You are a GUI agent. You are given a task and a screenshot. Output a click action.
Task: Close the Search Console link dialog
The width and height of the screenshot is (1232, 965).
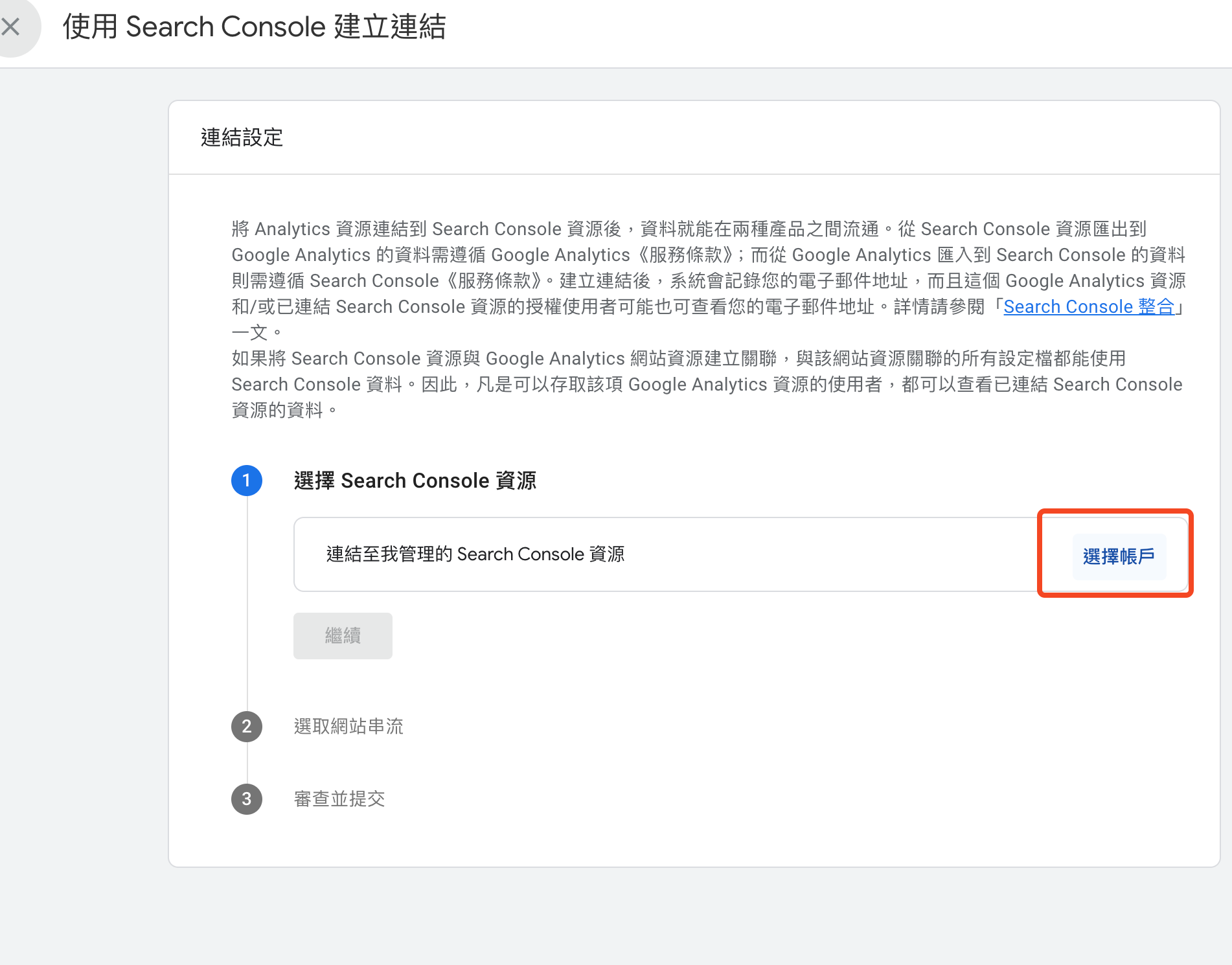pos(10,27)
